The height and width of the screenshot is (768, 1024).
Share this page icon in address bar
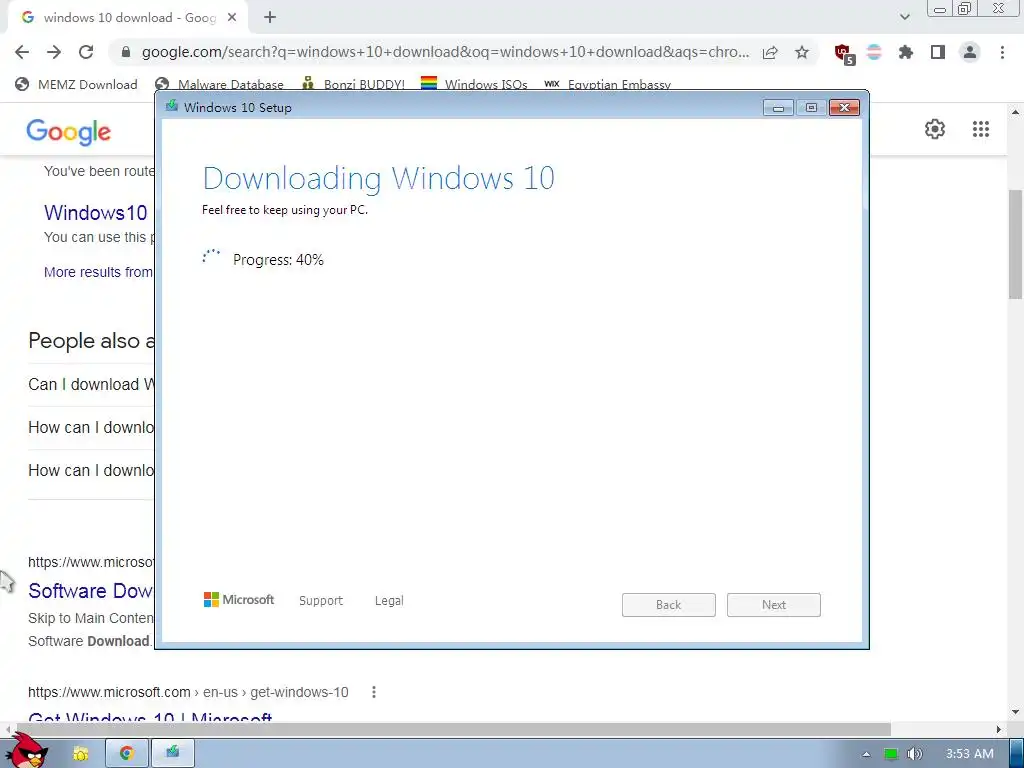[x=770, y=52]
